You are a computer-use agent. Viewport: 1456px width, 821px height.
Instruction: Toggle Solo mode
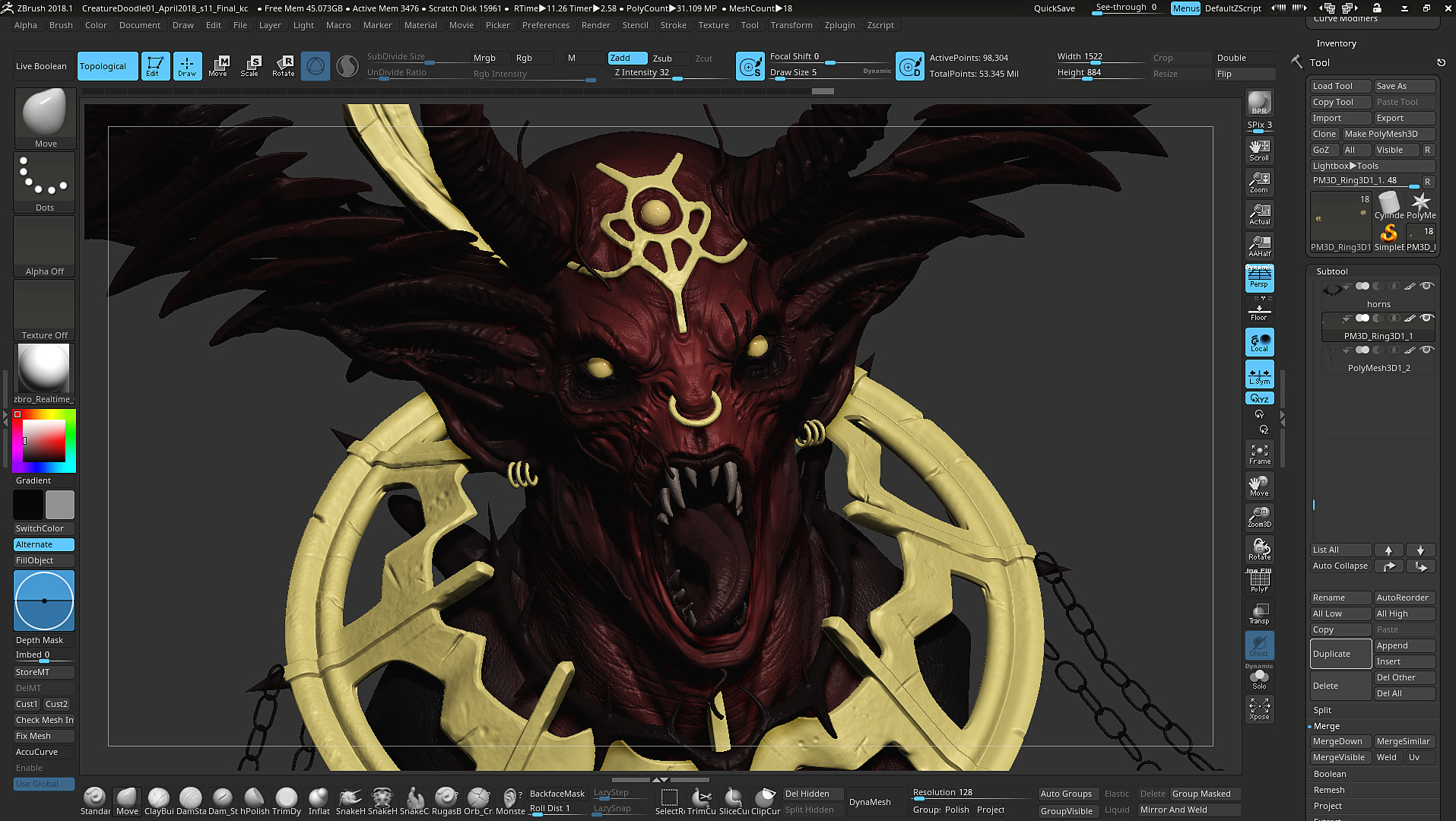pos(1259,678)
